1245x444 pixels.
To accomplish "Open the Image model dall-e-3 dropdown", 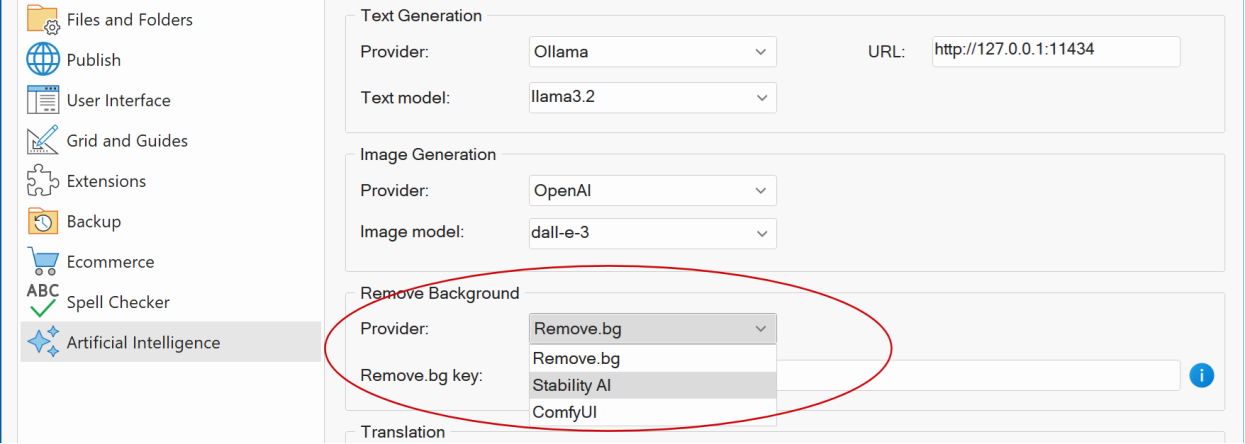I will pyautogui.click(x=652, y=232).
